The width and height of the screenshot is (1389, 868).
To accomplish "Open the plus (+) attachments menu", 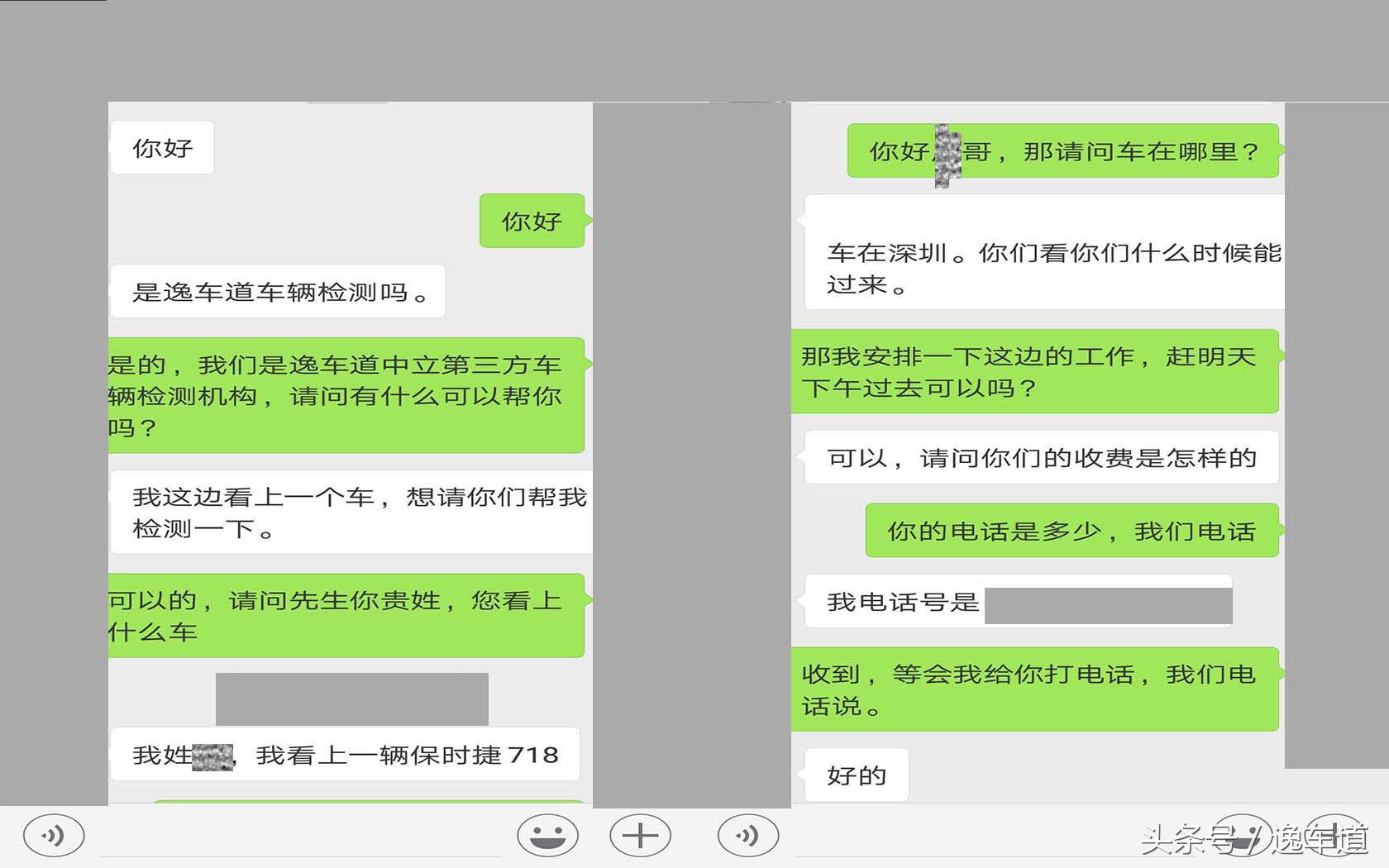I will (x=639, y=835).
